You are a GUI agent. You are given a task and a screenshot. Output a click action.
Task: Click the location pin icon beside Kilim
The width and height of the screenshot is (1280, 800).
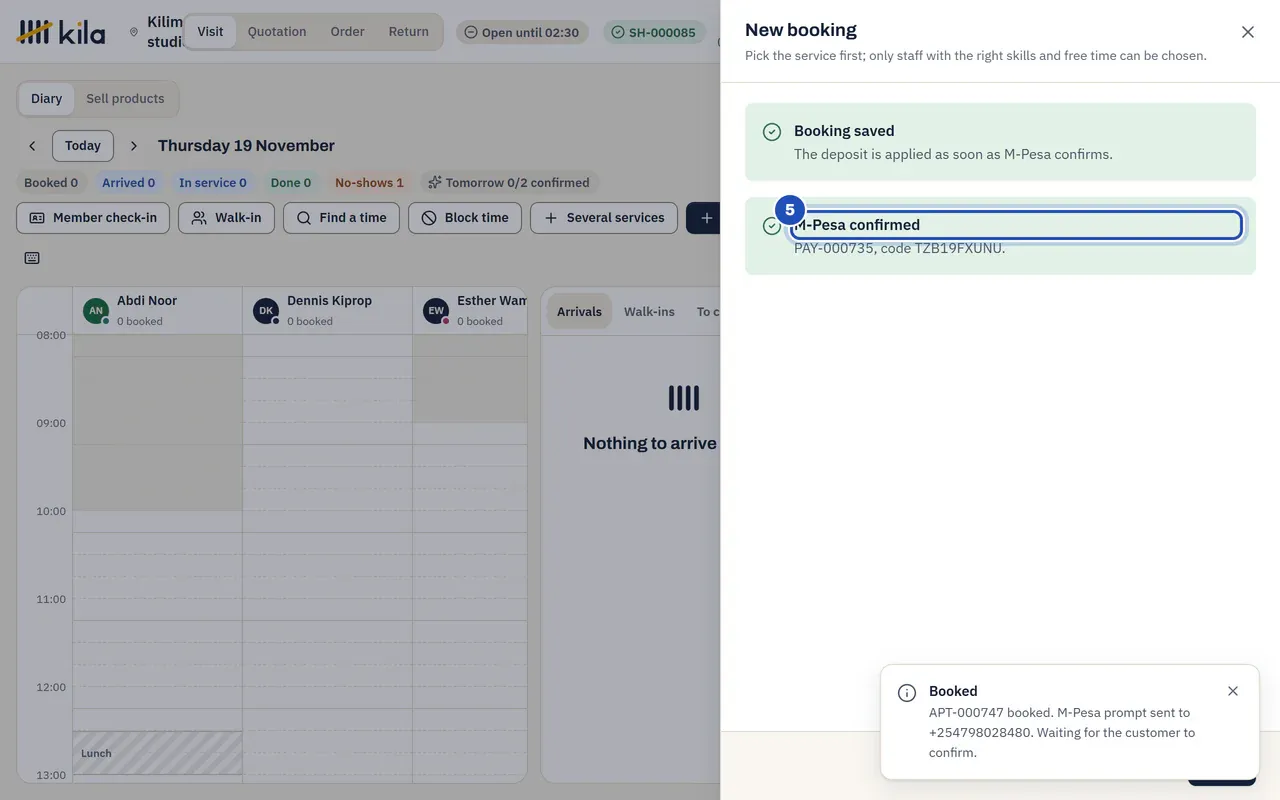134,32
